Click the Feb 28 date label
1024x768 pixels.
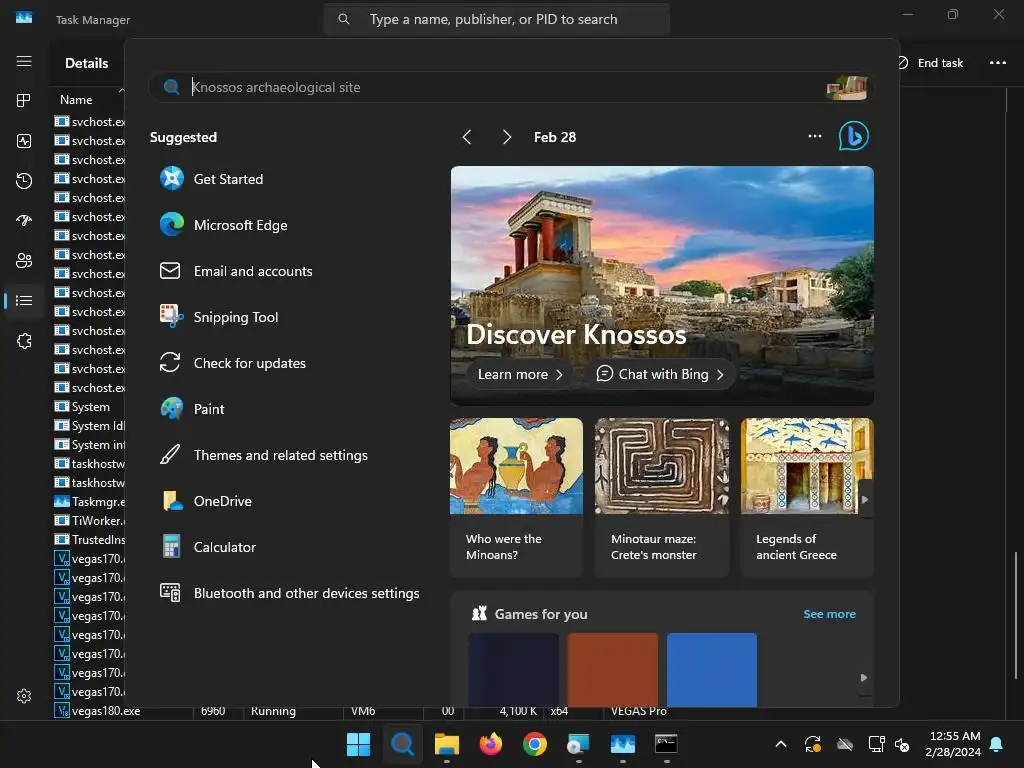click(x=555, y=137)
